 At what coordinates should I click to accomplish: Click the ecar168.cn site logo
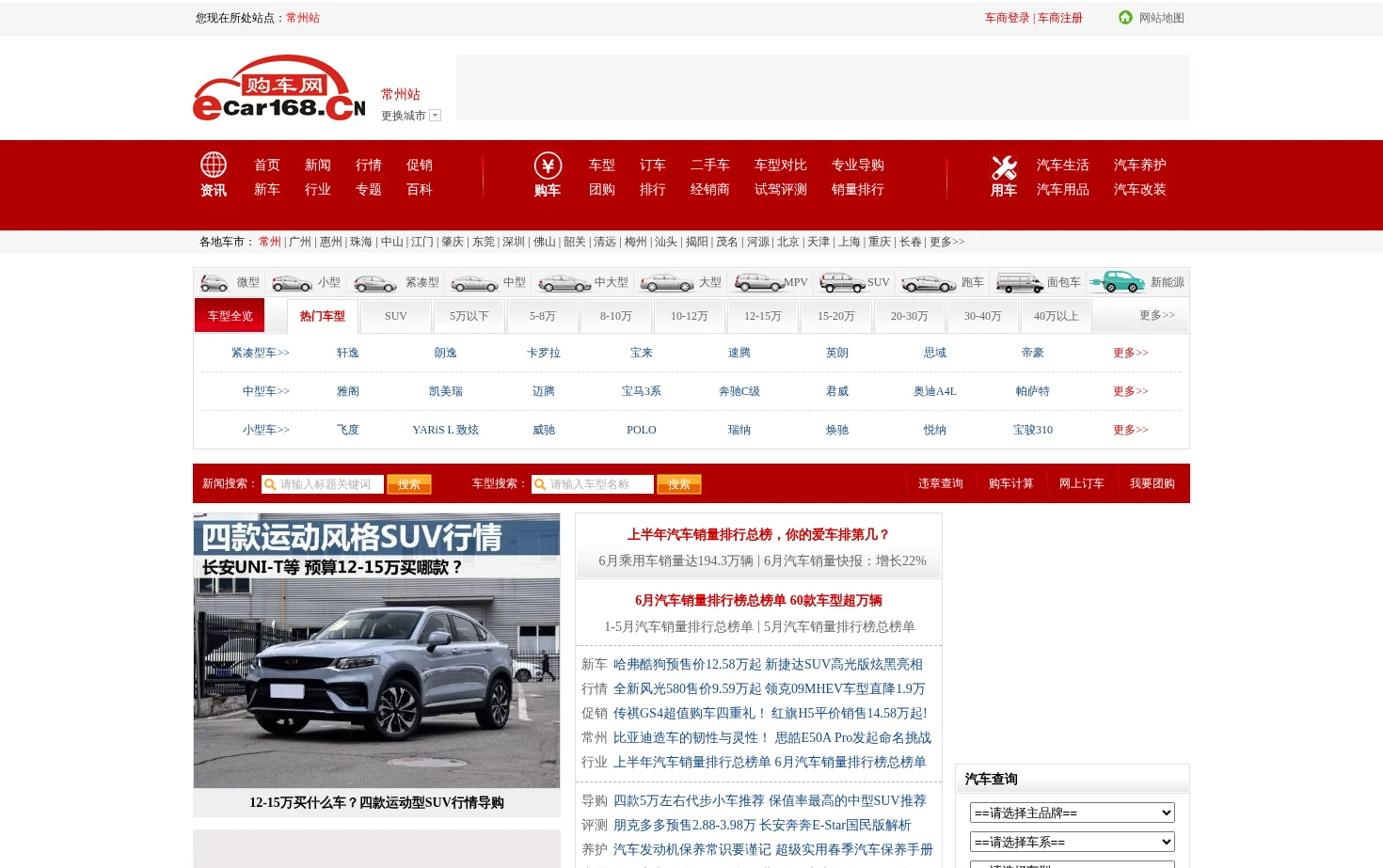278,87
